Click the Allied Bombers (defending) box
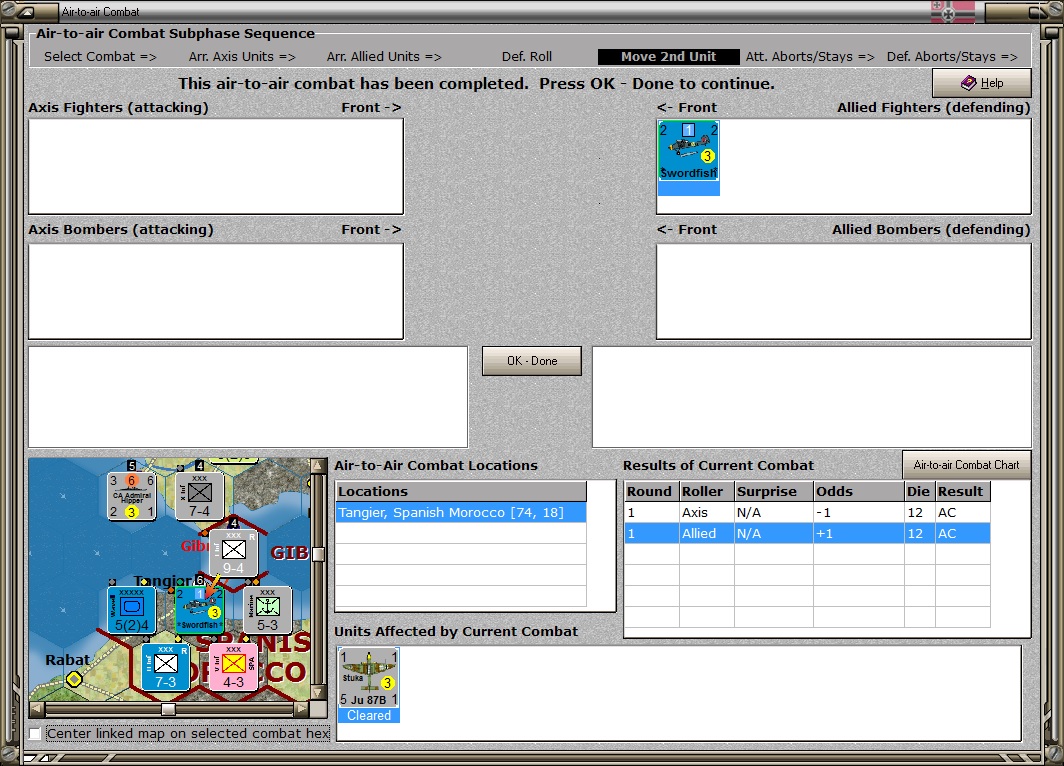This screenshot has height=766, width=1064. coord(843,291)
